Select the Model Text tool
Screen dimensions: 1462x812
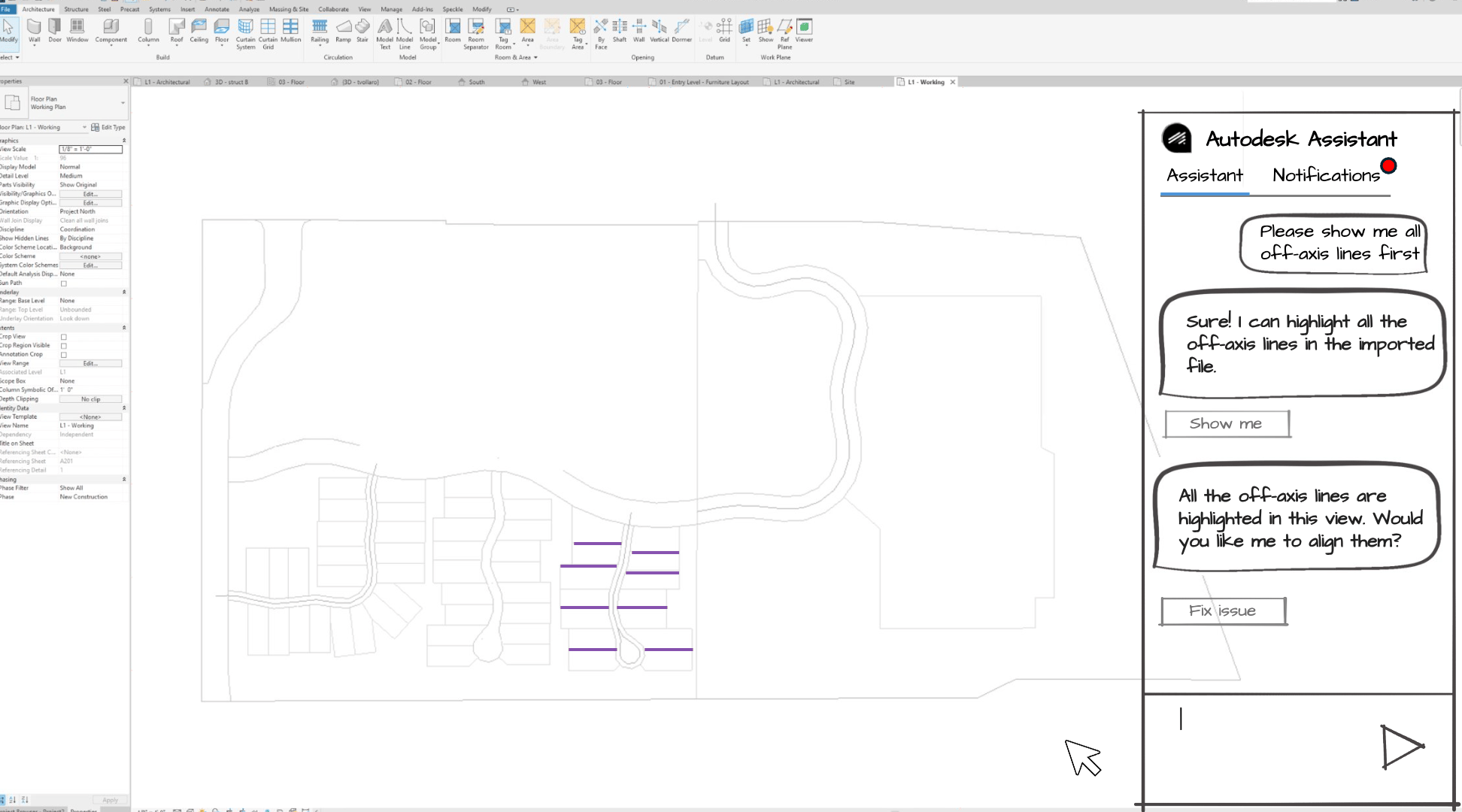coord(385,34)
